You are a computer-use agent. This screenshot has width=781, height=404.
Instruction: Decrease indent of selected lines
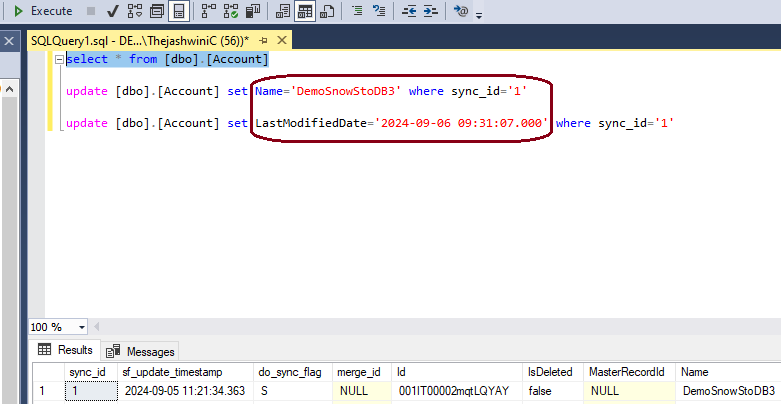point(409,11)
